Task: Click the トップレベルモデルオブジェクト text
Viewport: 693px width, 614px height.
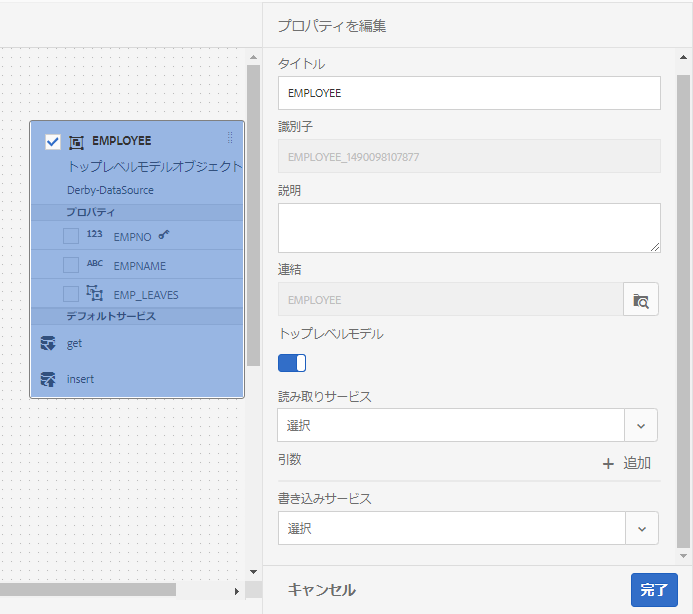Action: click(x=155, y=166)
